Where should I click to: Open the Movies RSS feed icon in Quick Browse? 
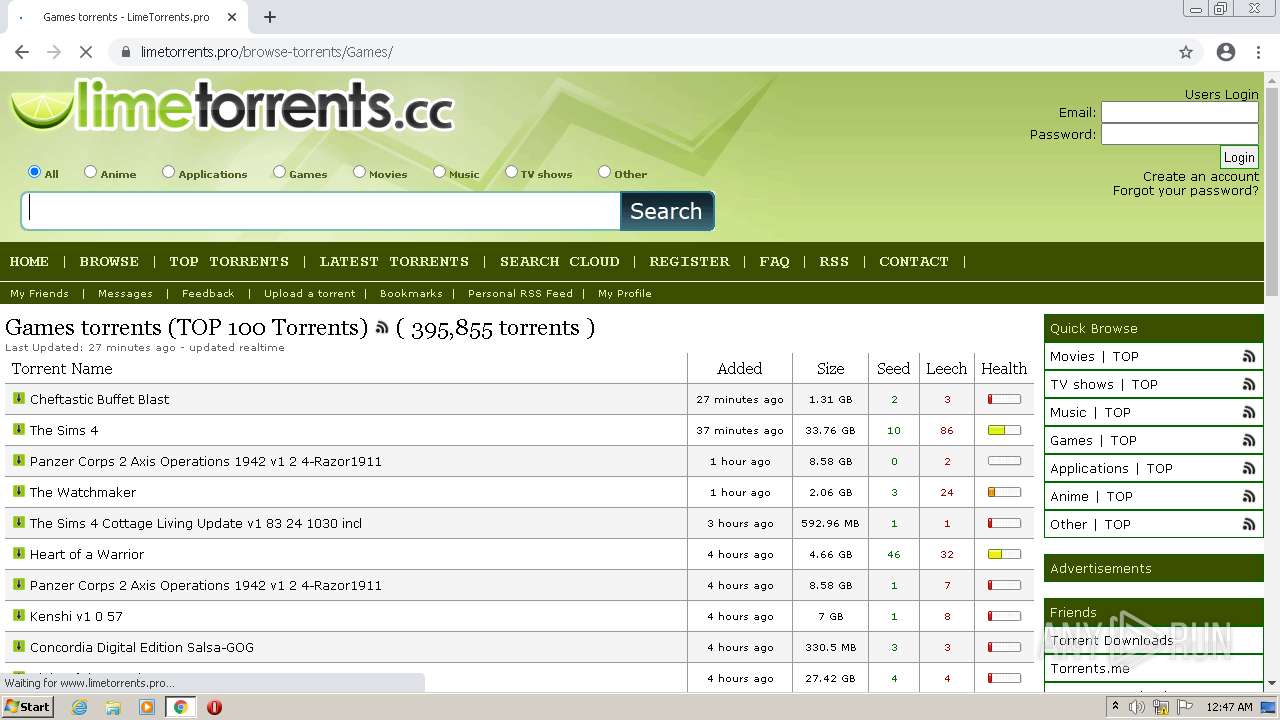tap(1248, 356)
